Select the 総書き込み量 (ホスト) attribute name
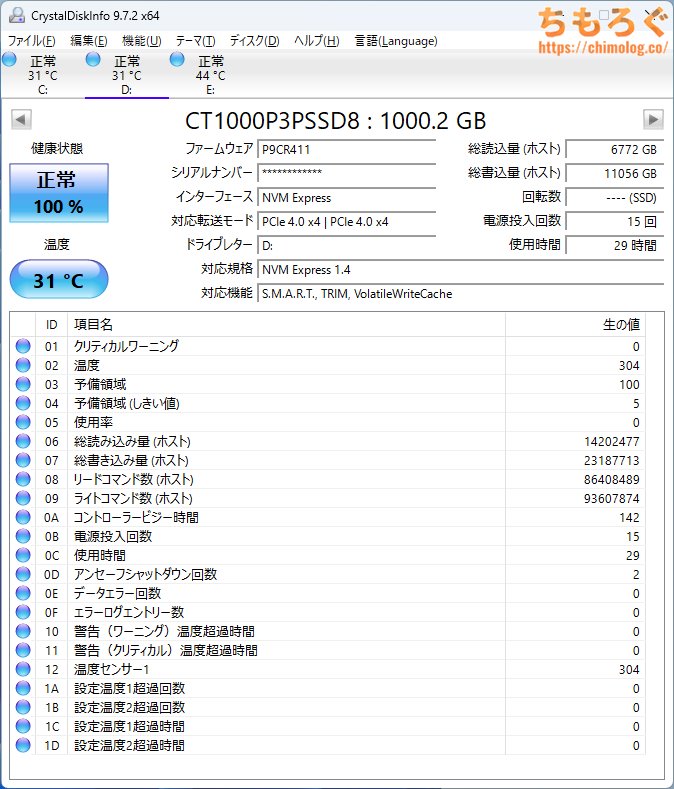 click(x=131, y=460)
